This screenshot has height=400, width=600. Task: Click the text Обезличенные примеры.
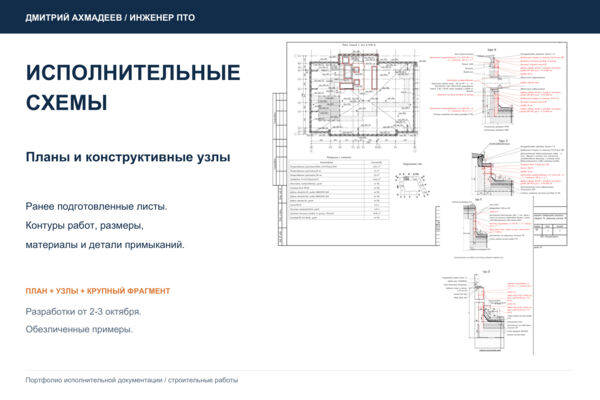pos(79,330)
